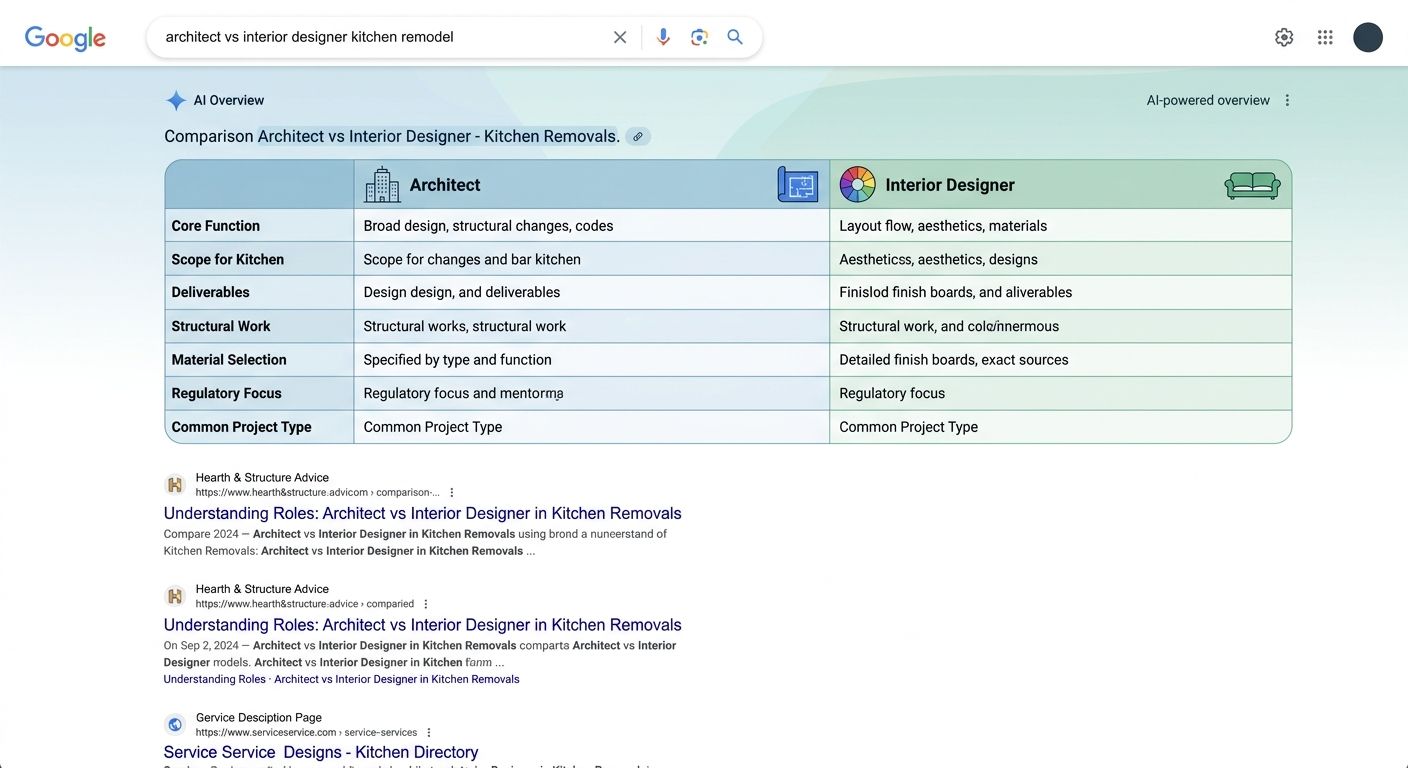Click the Google logo
Viewport: 1408px width, 768px height.
click(x=65, y=38)
